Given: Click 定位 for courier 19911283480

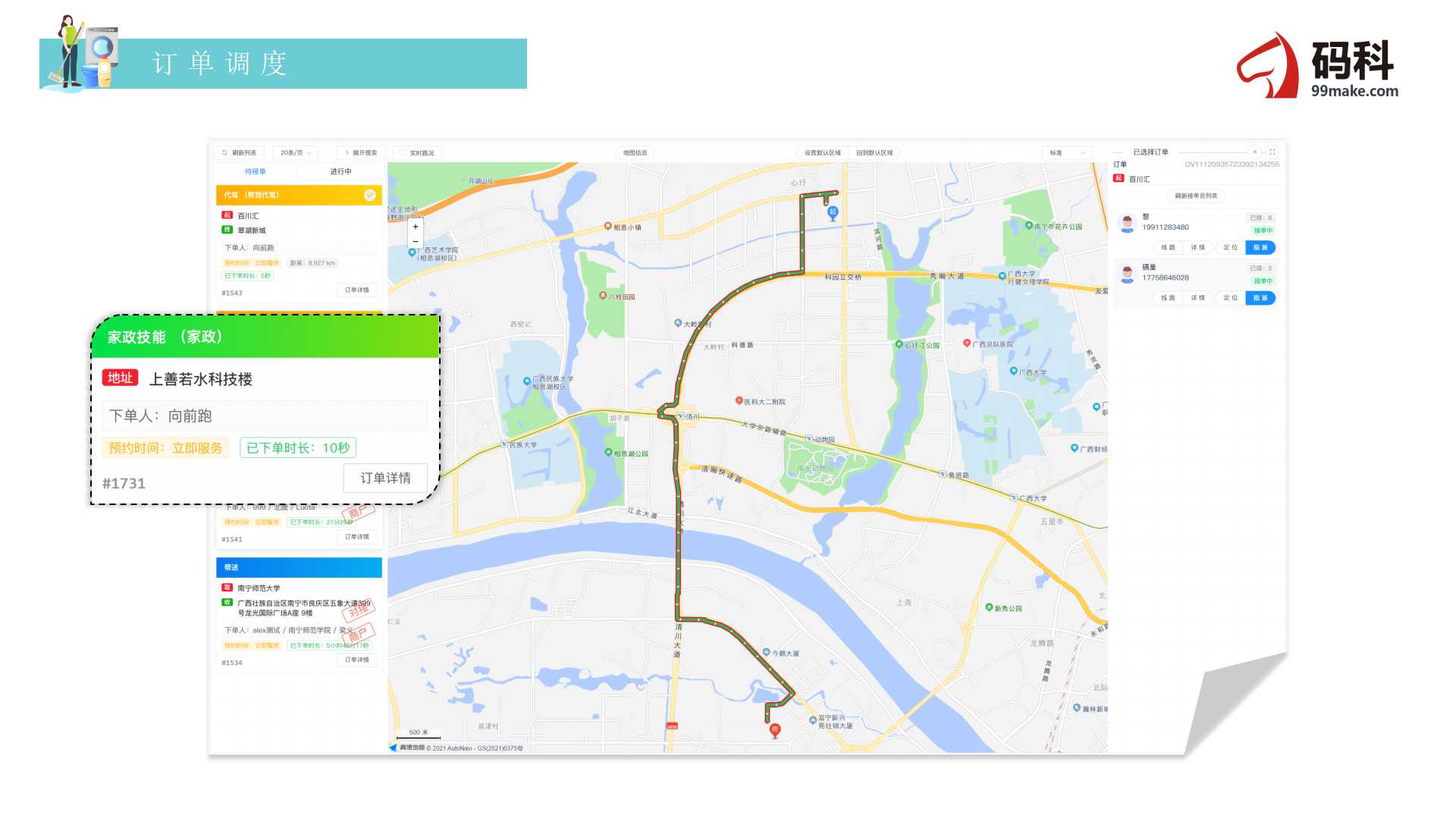Looking at the screenshot, I should point(1230,247).
